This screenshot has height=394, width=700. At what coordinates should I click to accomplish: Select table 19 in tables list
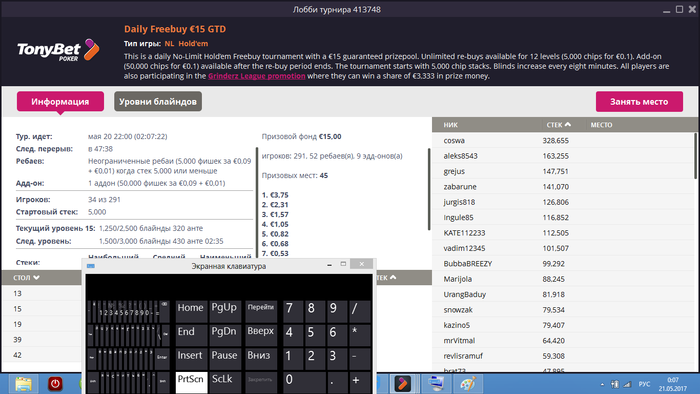click(x=42, y=324)
